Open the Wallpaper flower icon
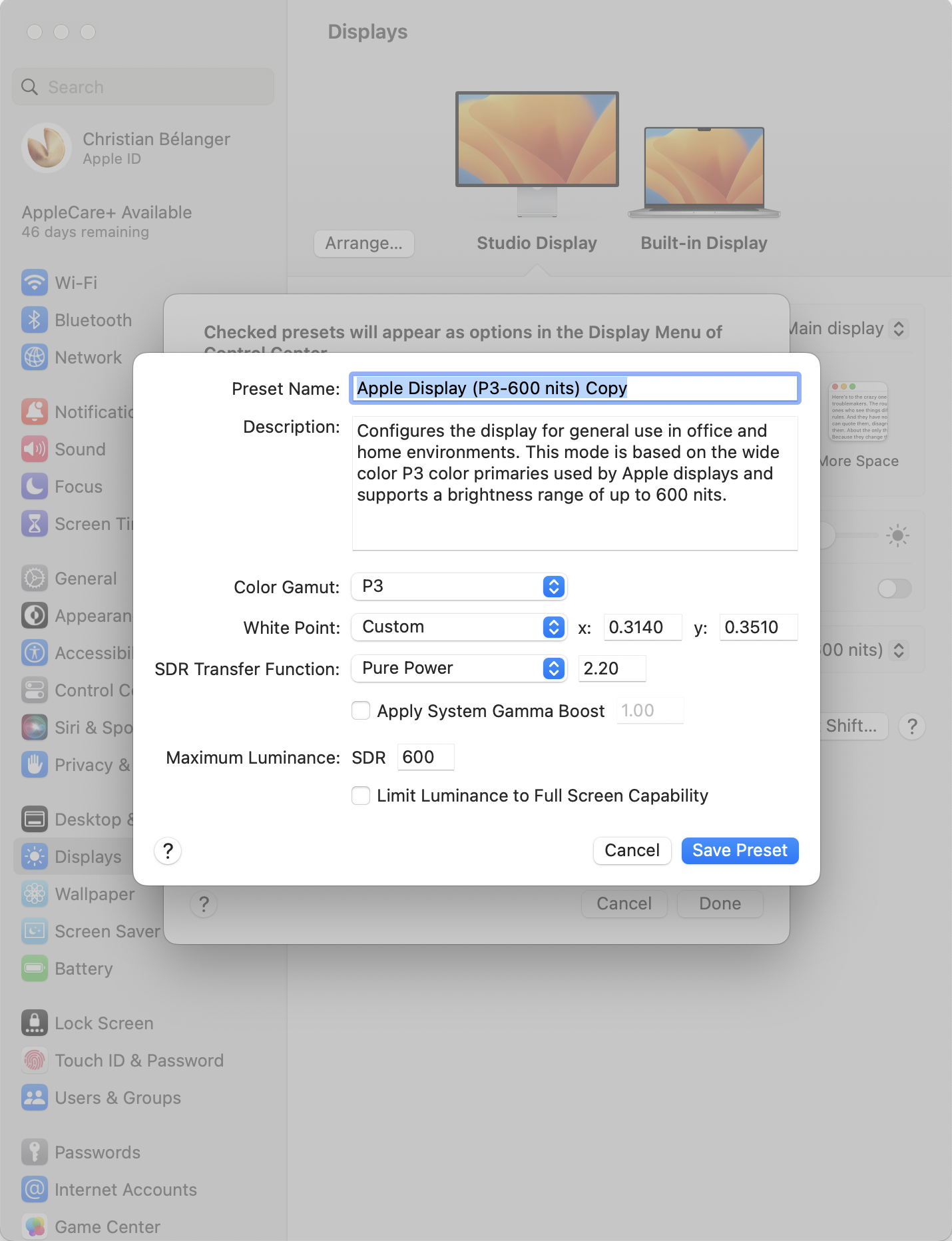 pos(35,894)
